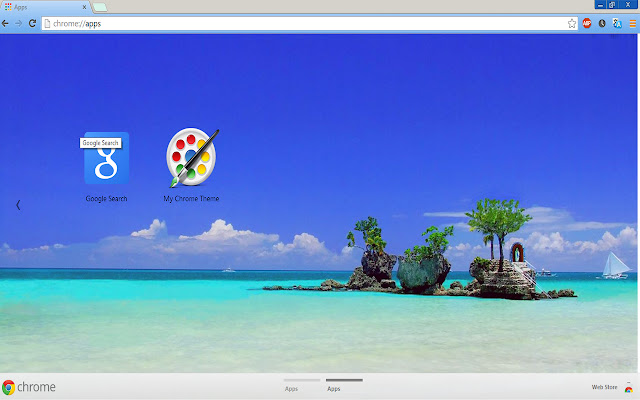Switch to the second Apps page indicator
The height and width of the screenshot is (400, 640).
(344, 385)
